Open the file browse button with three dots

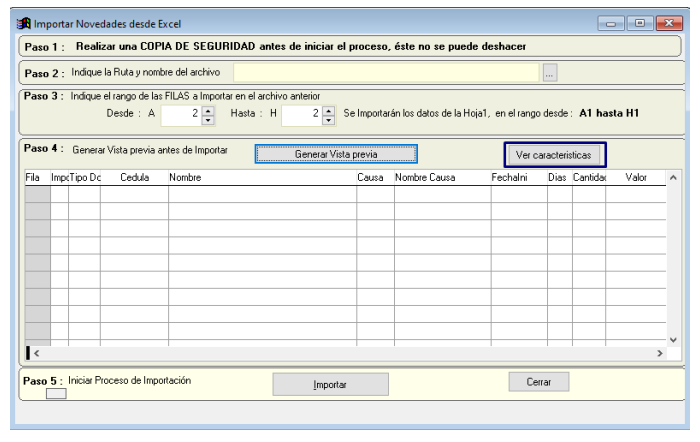pyautogui.click(x=550, y=72)
